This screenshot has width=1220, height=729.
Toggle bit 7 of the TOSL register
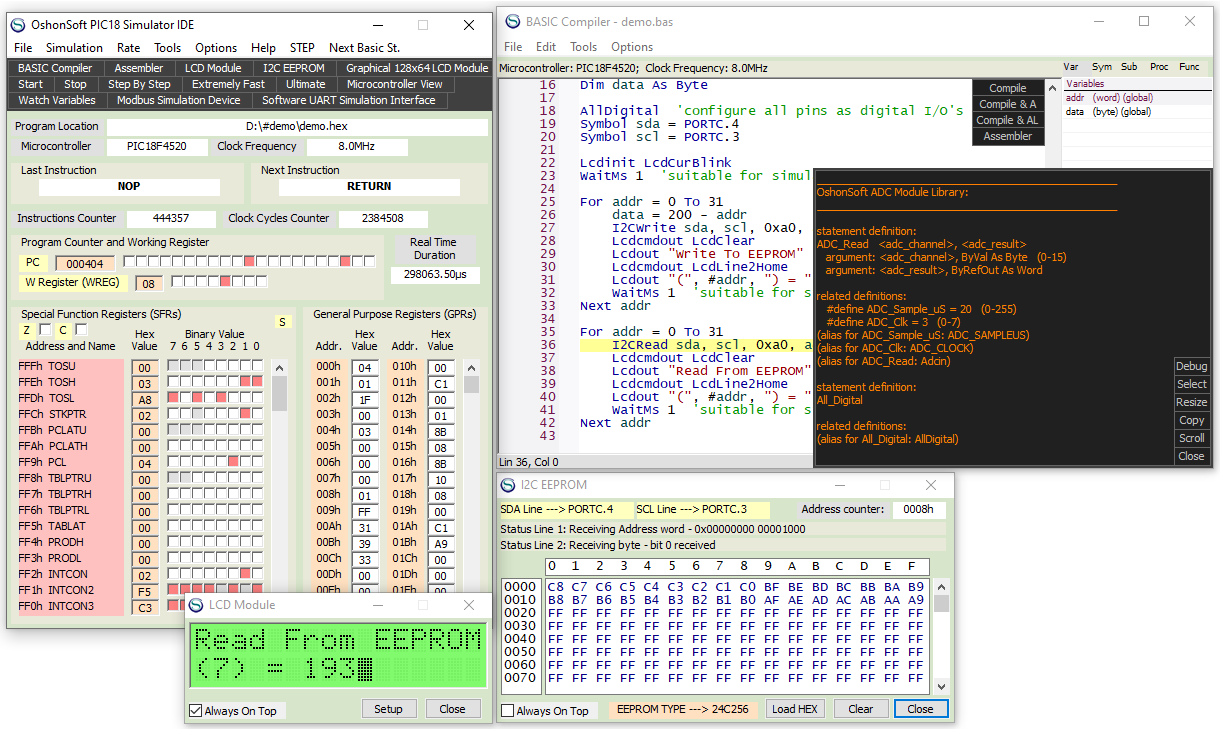173,398
